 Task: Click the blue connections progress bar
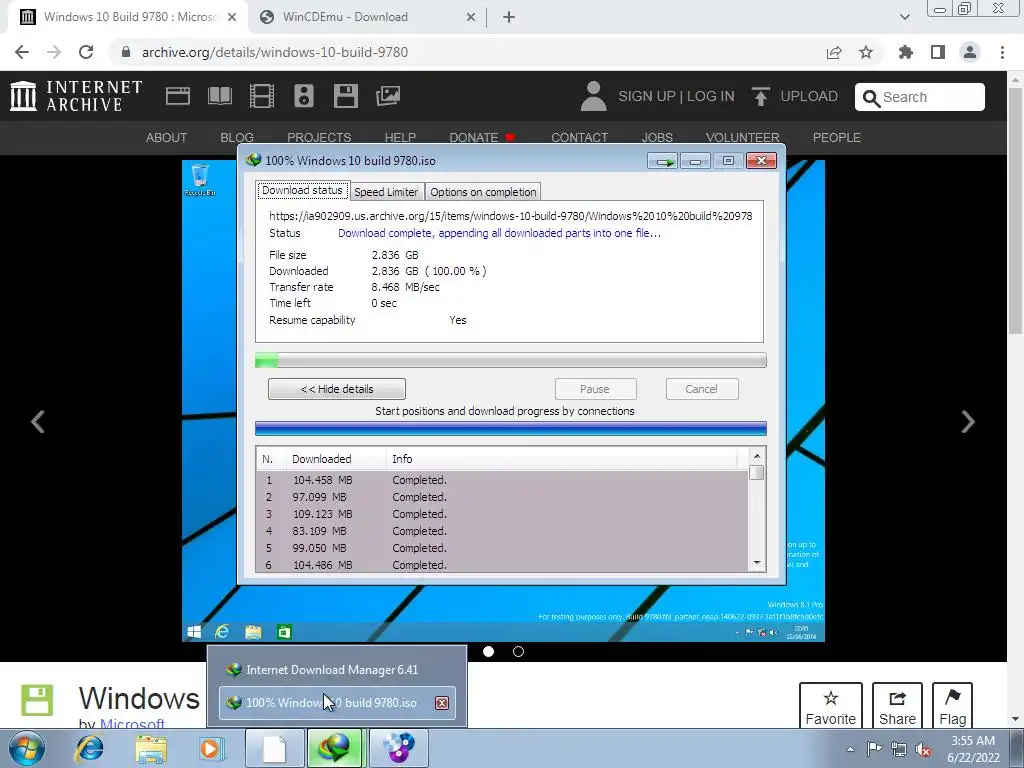click(x=511, y=428)
